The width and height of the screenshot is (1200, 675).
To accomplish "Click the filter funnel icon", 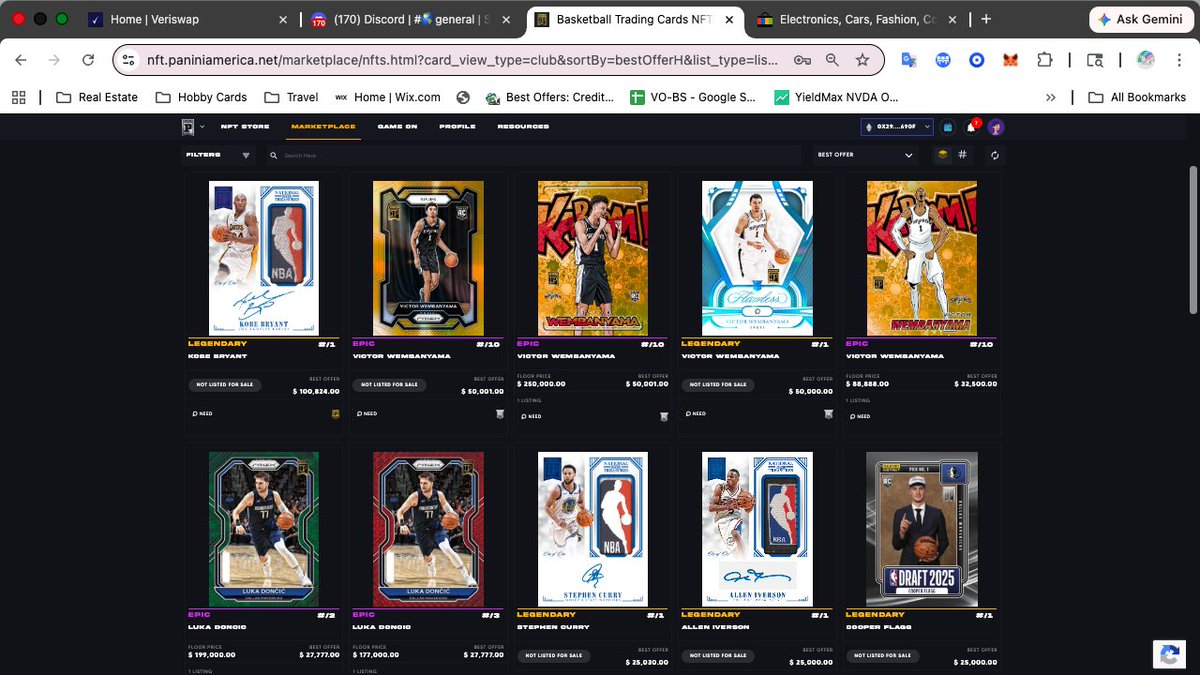I will coord(246,155).
